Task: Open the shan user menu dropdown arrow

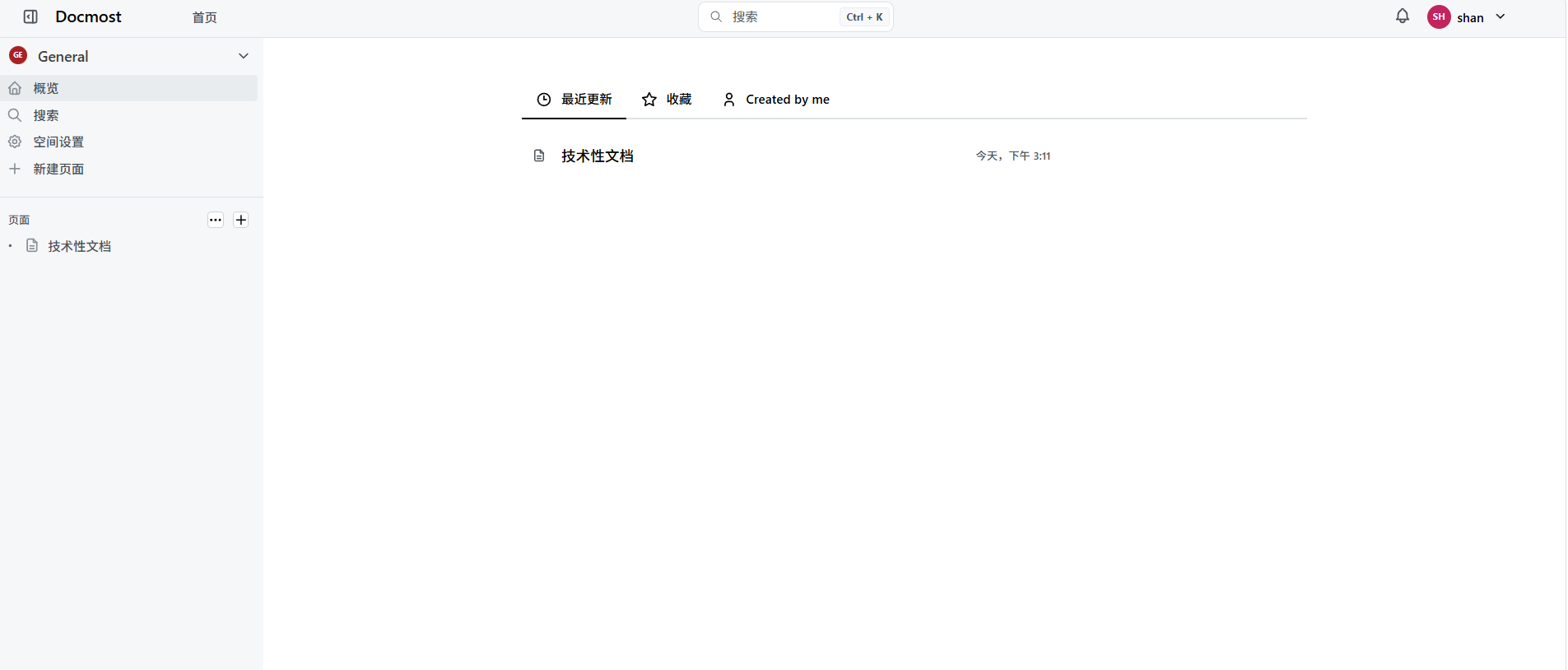Action: click(1501, 16)
